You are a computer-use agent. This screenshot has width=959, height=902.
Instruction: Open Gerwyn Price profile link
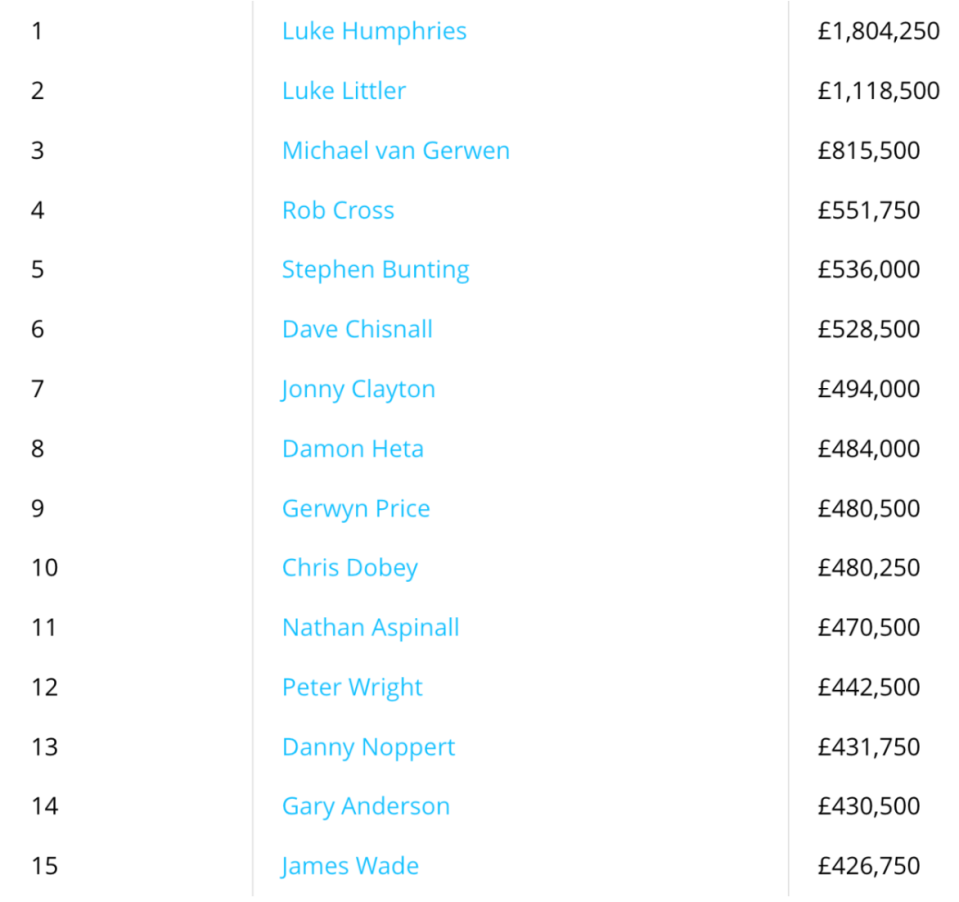tap(356, 509)
